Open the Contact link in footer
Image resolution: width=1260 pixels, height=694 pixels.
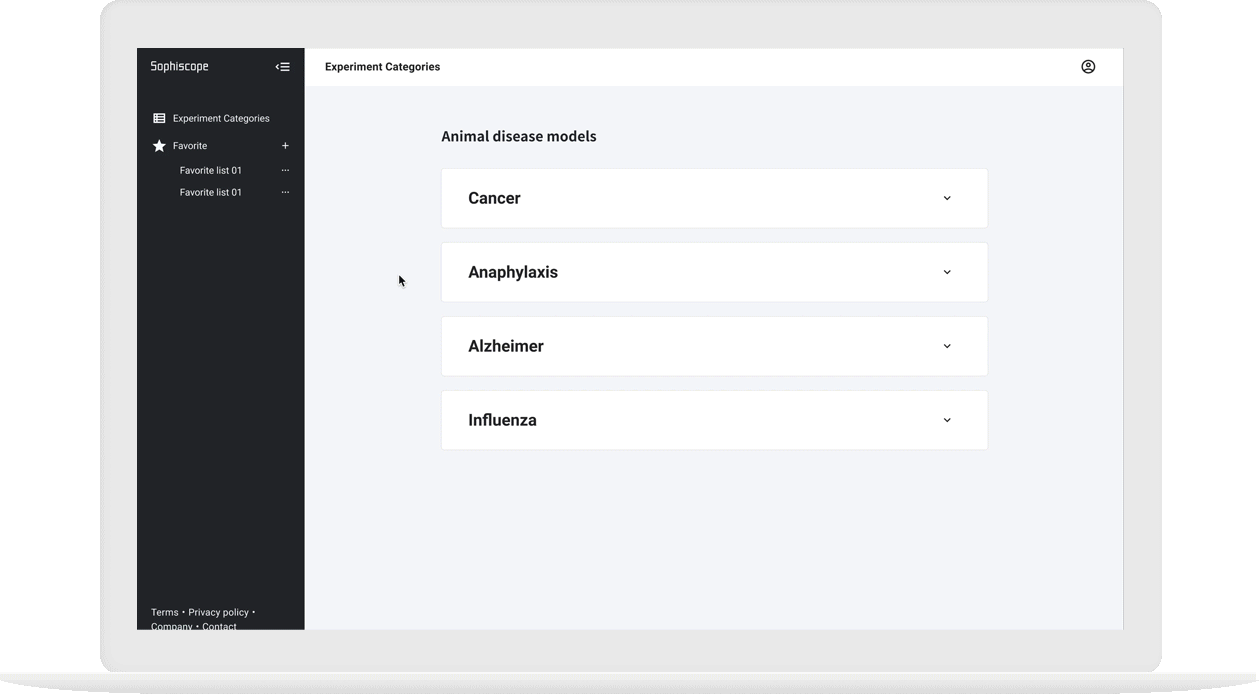[x=219, y=626]
